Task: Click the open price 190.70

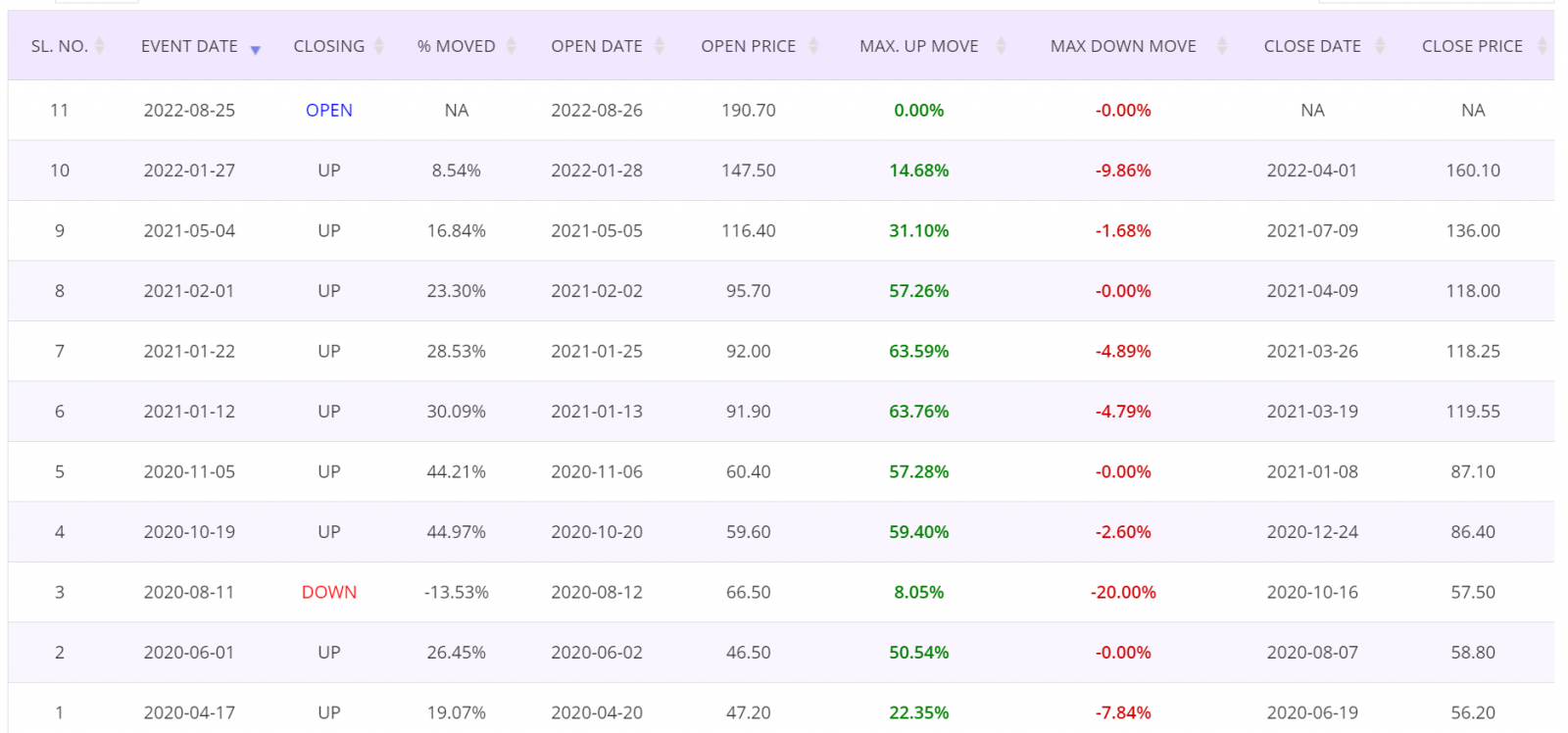Action: tap(749, 111)
